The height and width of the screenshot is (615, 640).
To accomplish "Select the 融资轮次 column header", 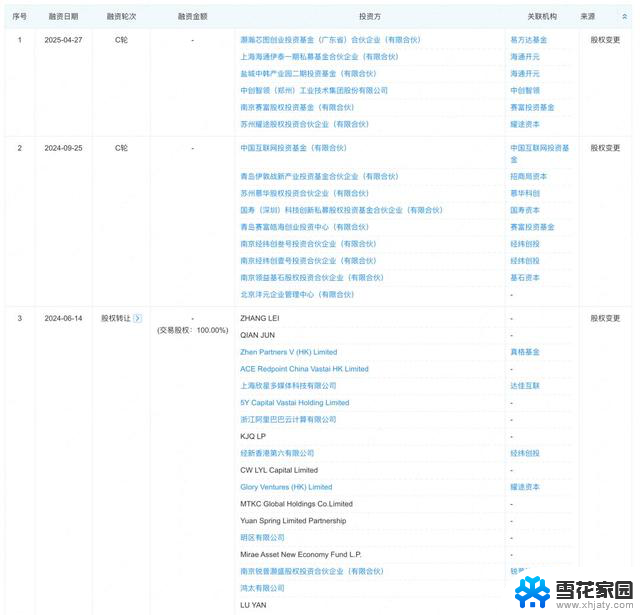I will point(121,16).
